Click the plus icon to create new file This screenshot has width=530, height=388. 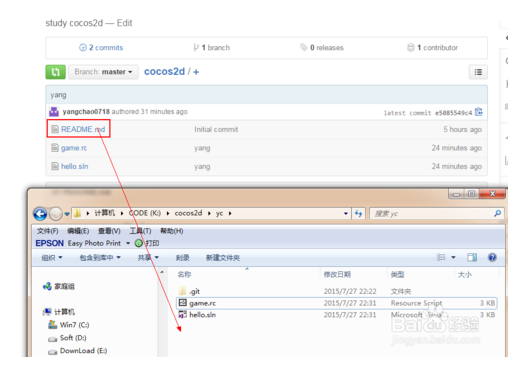pyautogui.click(x=196, y=72)
